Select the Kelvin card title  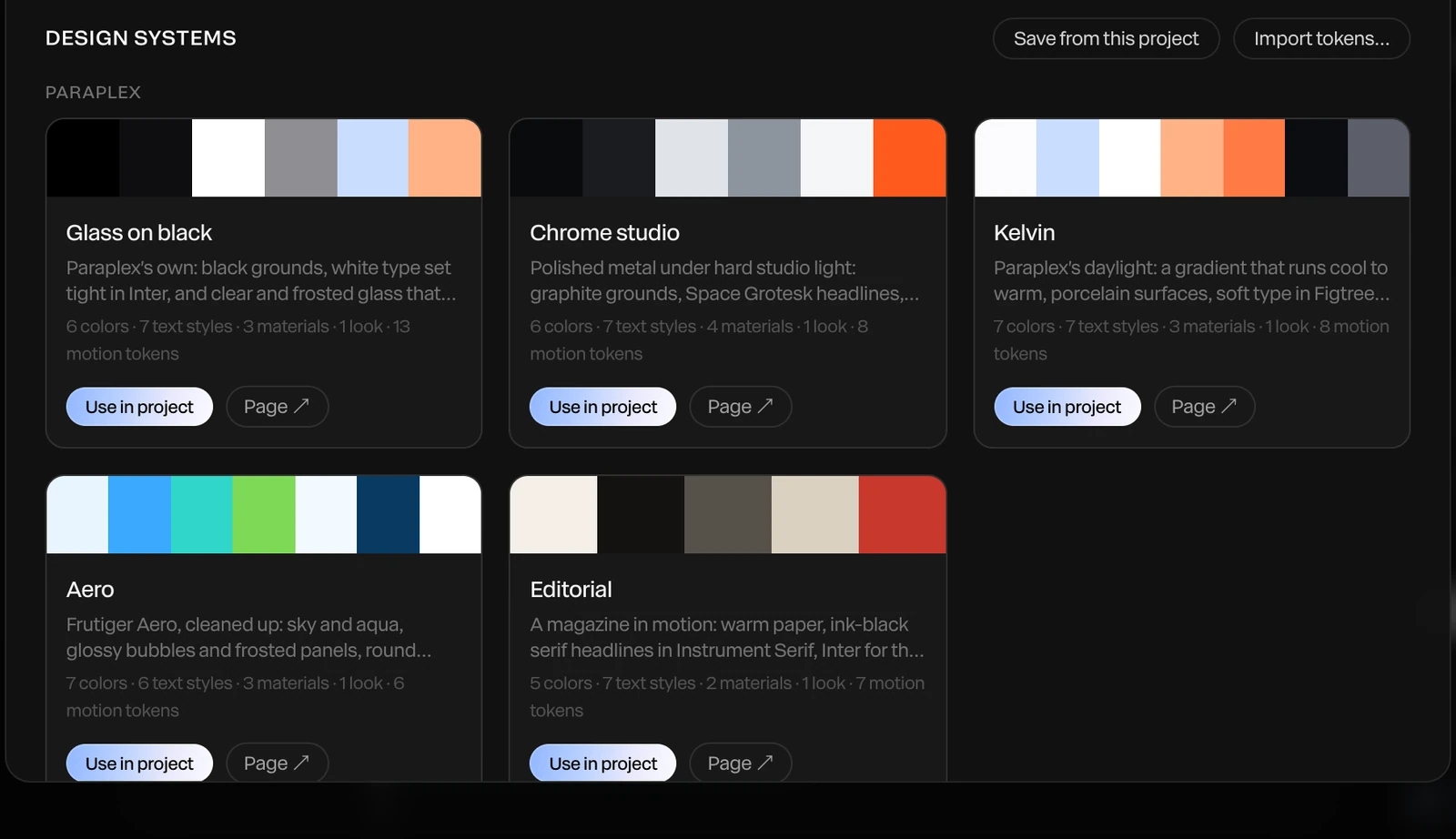click(x=1024, y=233)
